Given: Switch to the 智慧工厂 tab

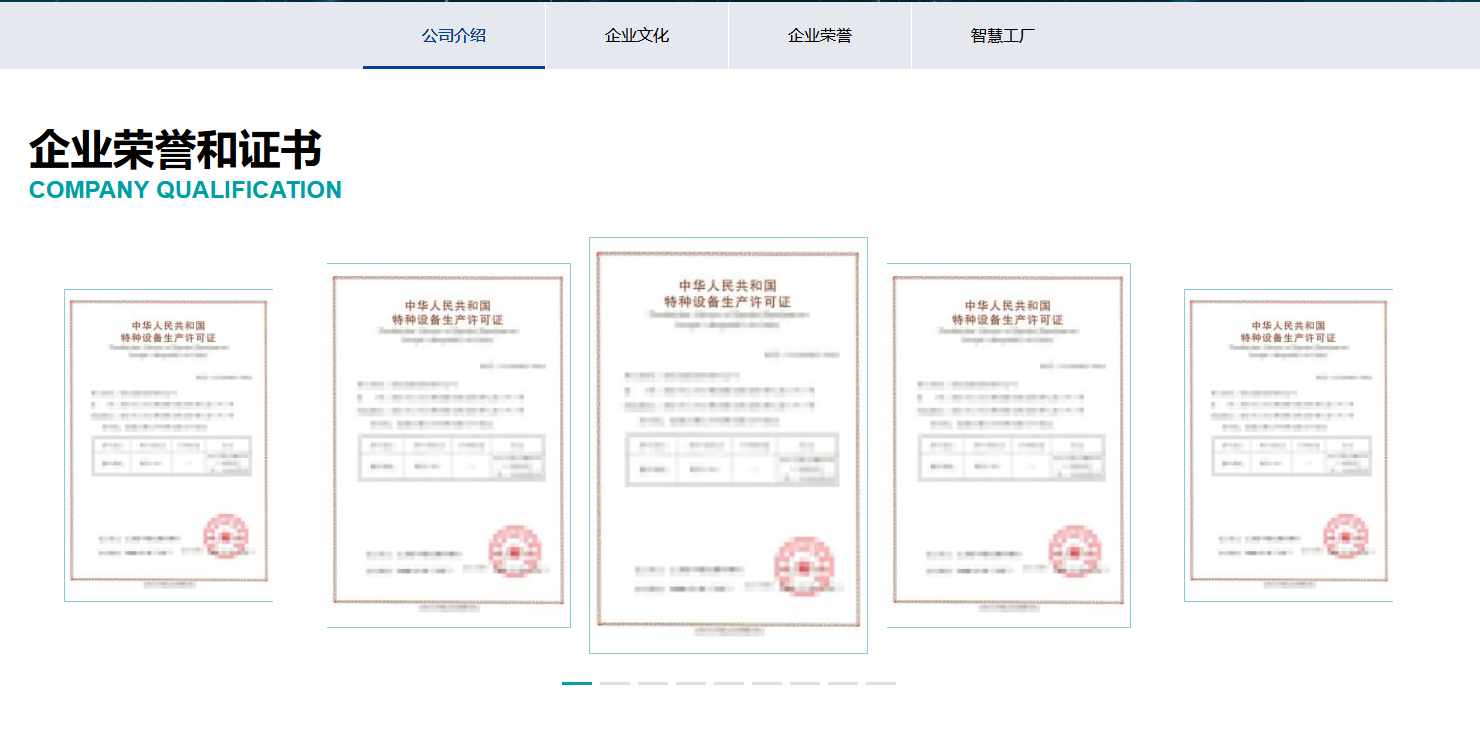Looking at the screenshot, I should click(1001, 35).
